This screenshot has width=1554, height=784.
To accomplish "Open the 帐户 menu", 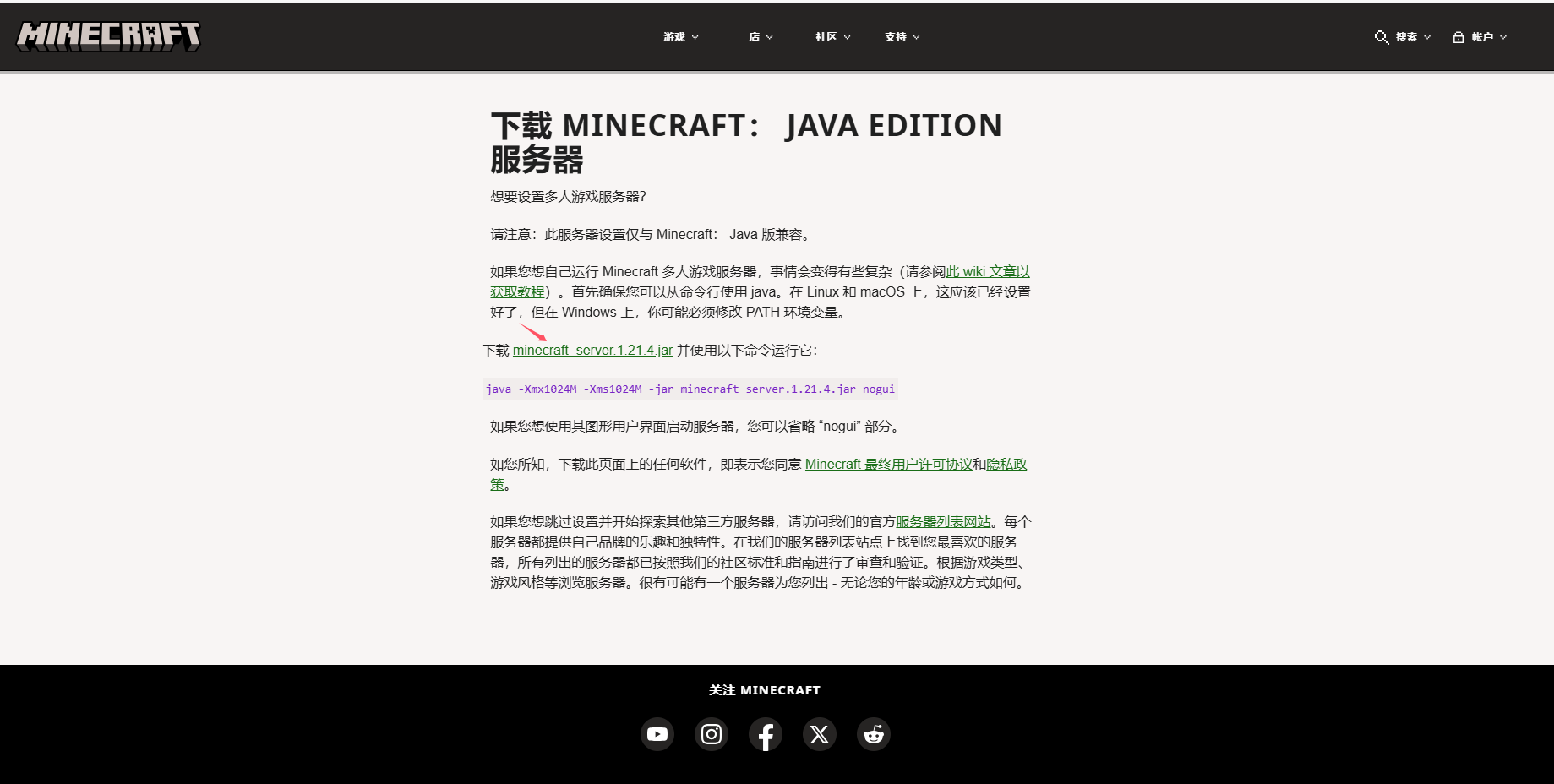I will (1482, 37).
